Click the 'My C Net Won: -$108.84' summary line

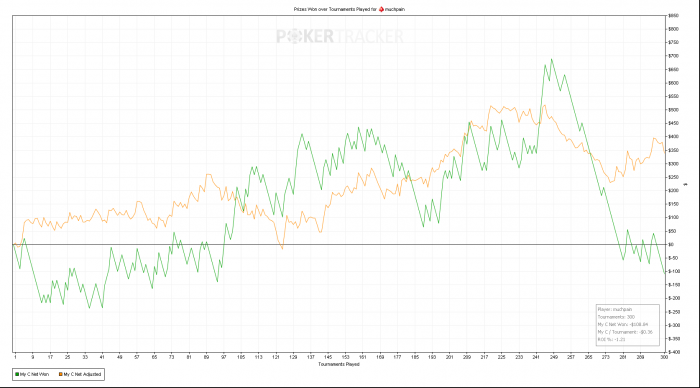pyautogui.click(x=623, y=324)
